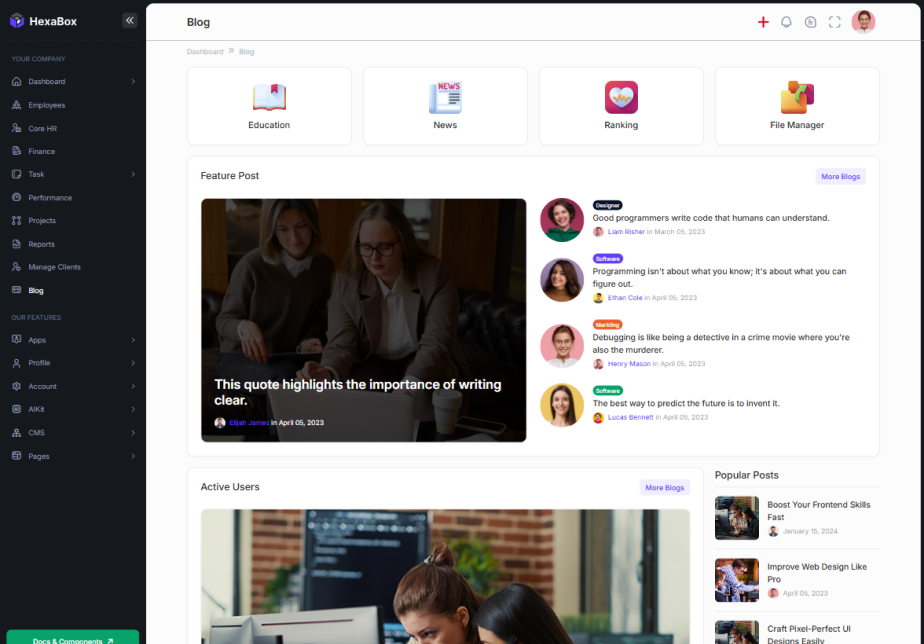
Task: Click the red plus icon in header
Action: [763, 22]
